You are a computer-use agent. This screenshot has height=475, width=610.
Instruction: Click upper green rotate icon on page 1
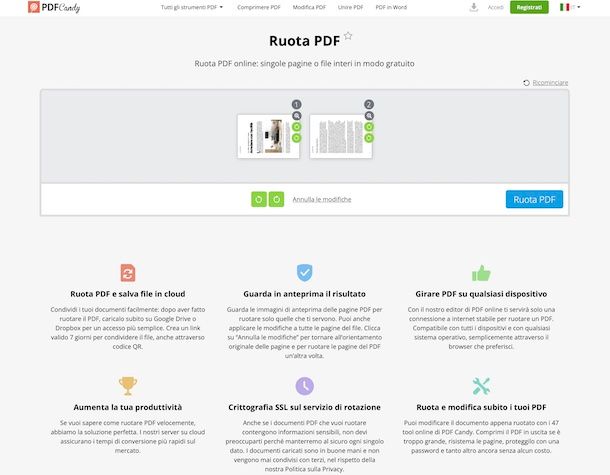pyautogui.click(x=296, y=127)
